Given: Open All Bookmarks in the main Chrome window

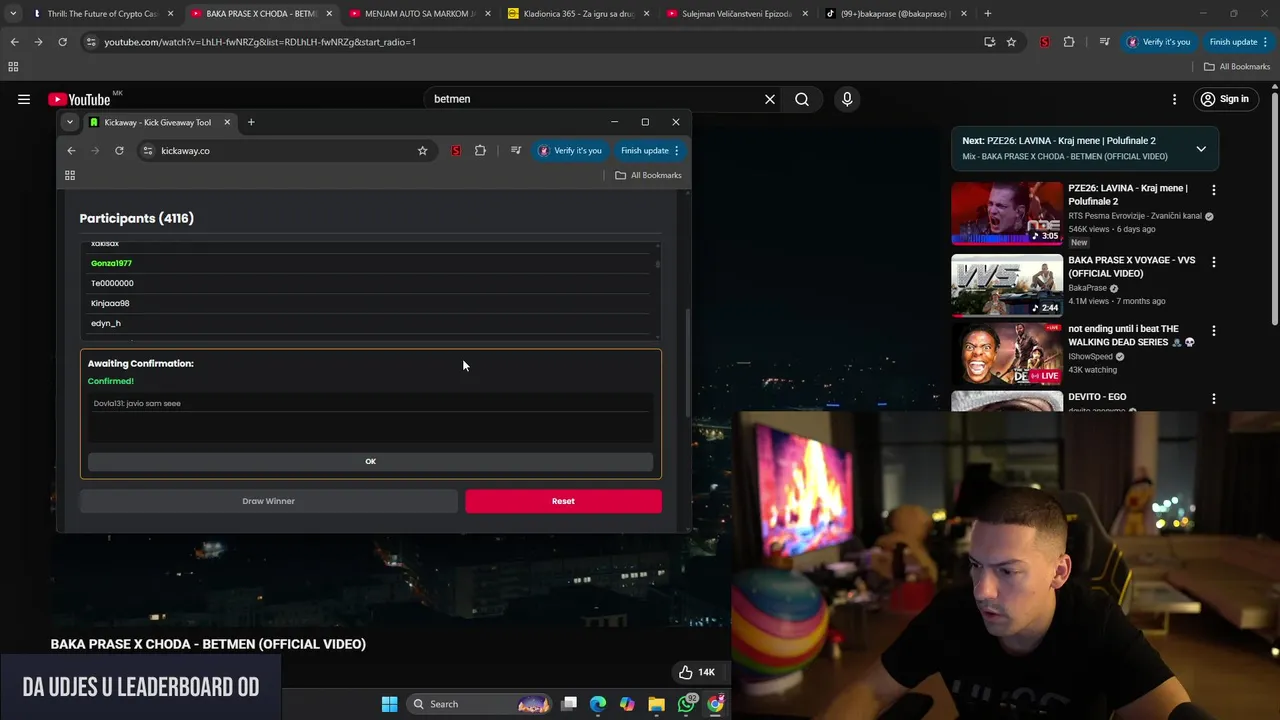Looking at the screenshot, I should pyautogui.click(x=1237, y=66).
